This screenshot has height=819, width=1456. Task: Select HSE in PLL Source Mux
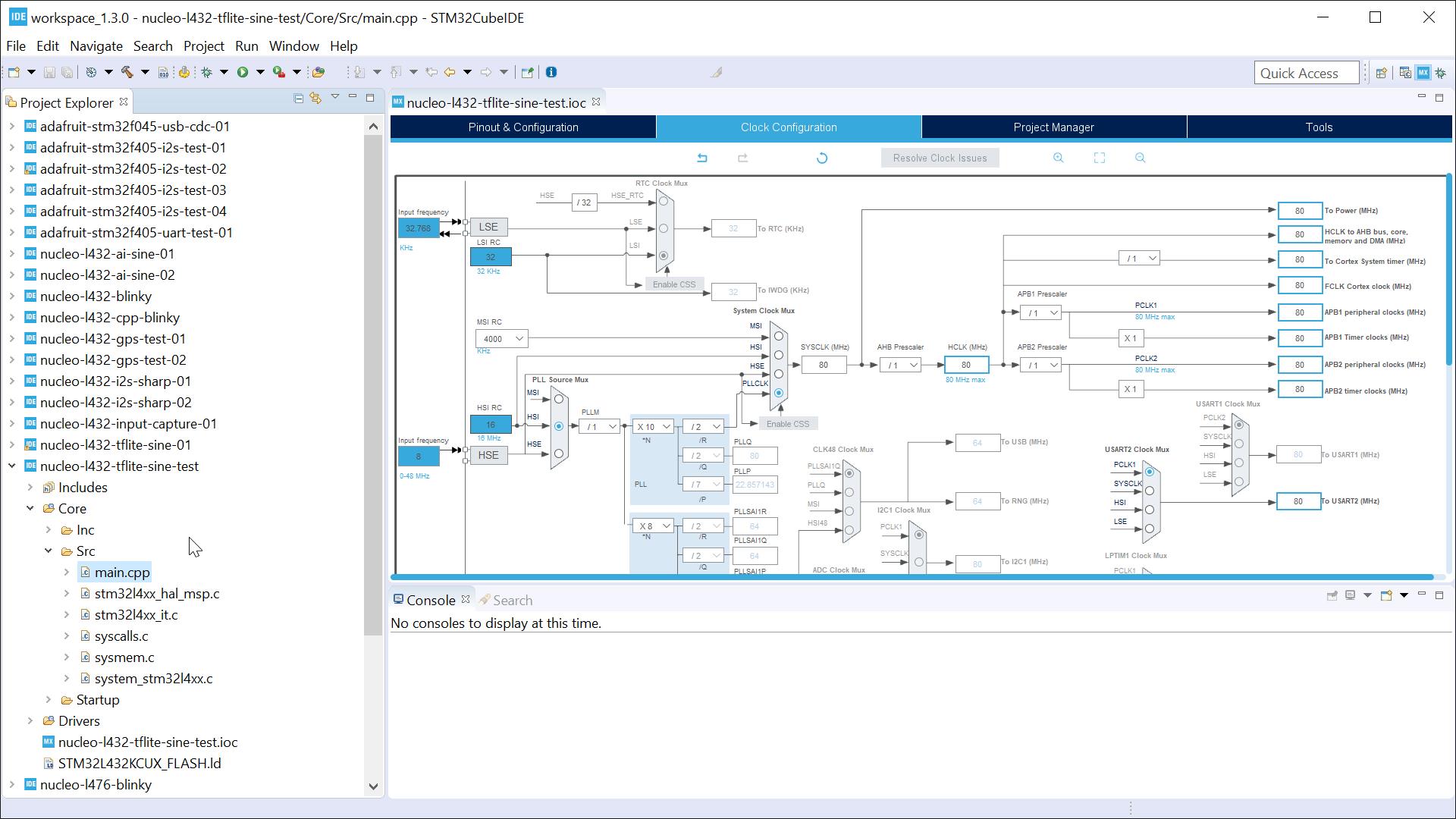(x=559, y=453)
